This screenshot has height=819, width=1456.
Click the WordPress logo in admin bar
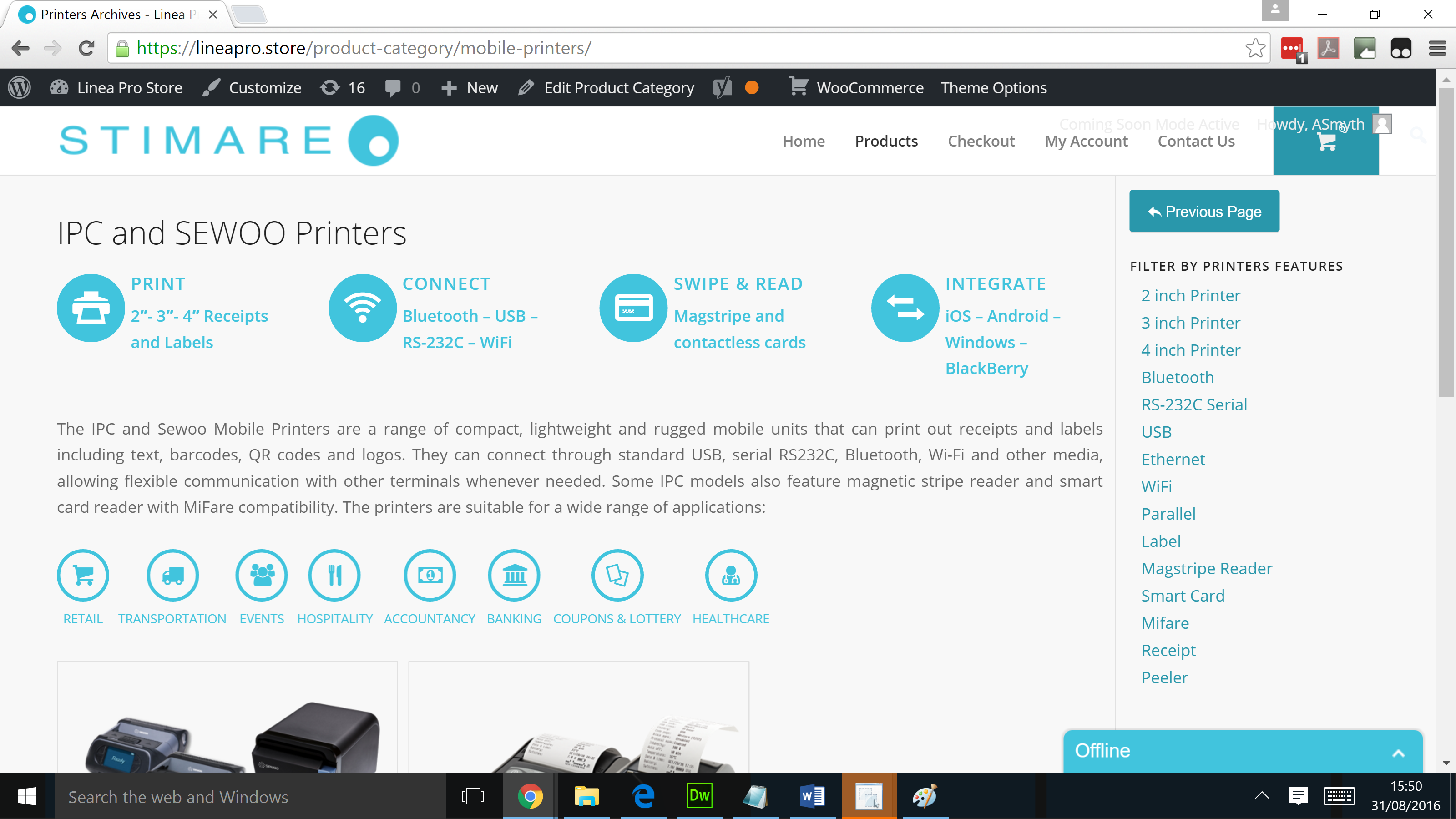point(20,88)
